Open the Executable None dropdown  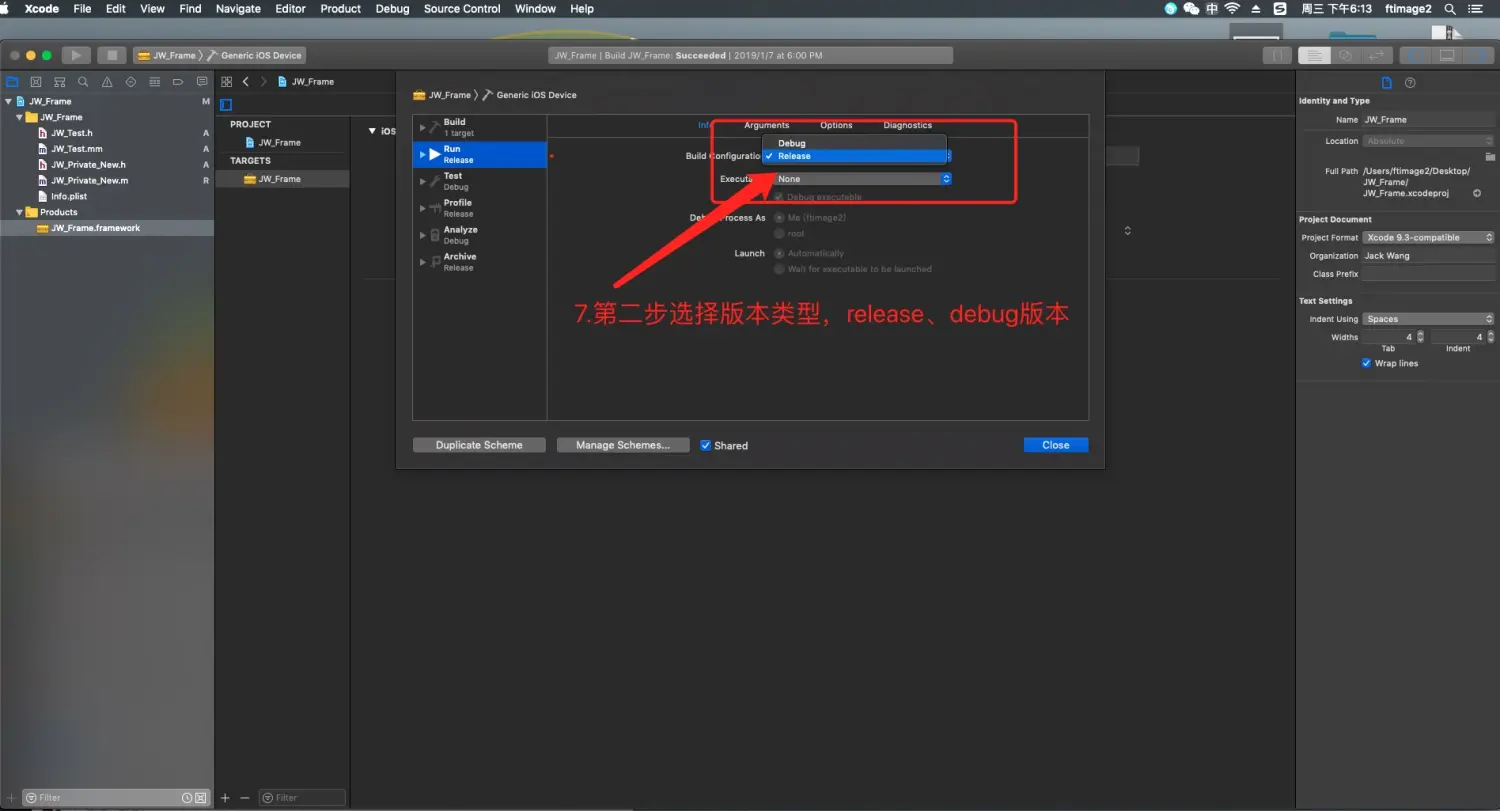coord(861,179)
